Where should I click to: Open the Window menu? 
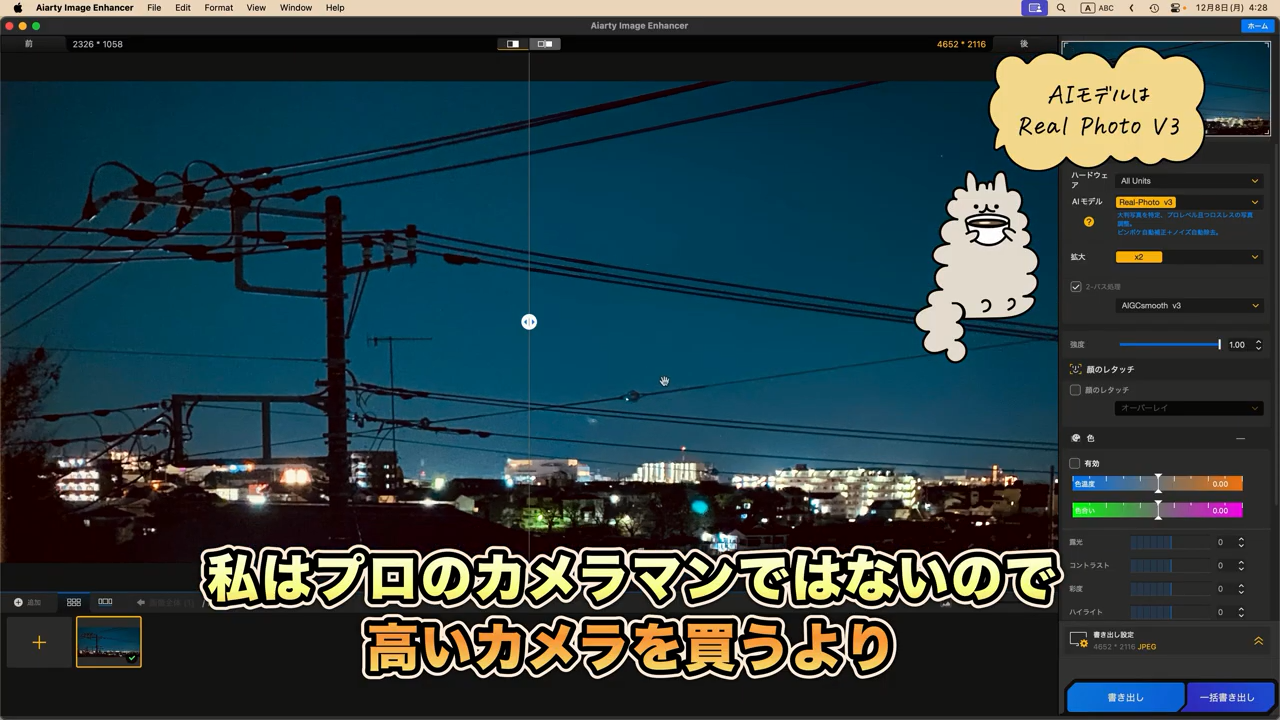click(295, 8)
